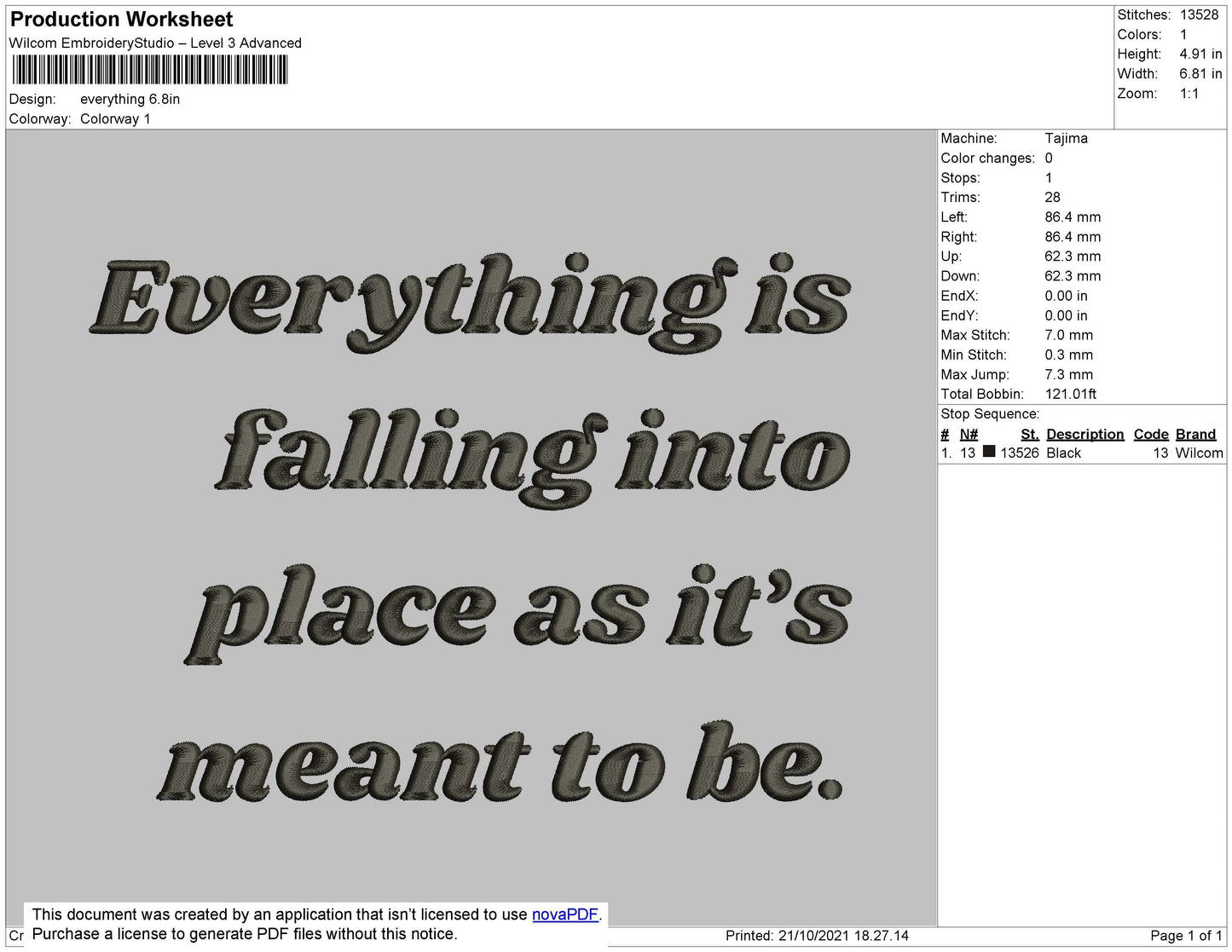
Task: Click the 'Brand' column header
Action: tap(1196, 434)
